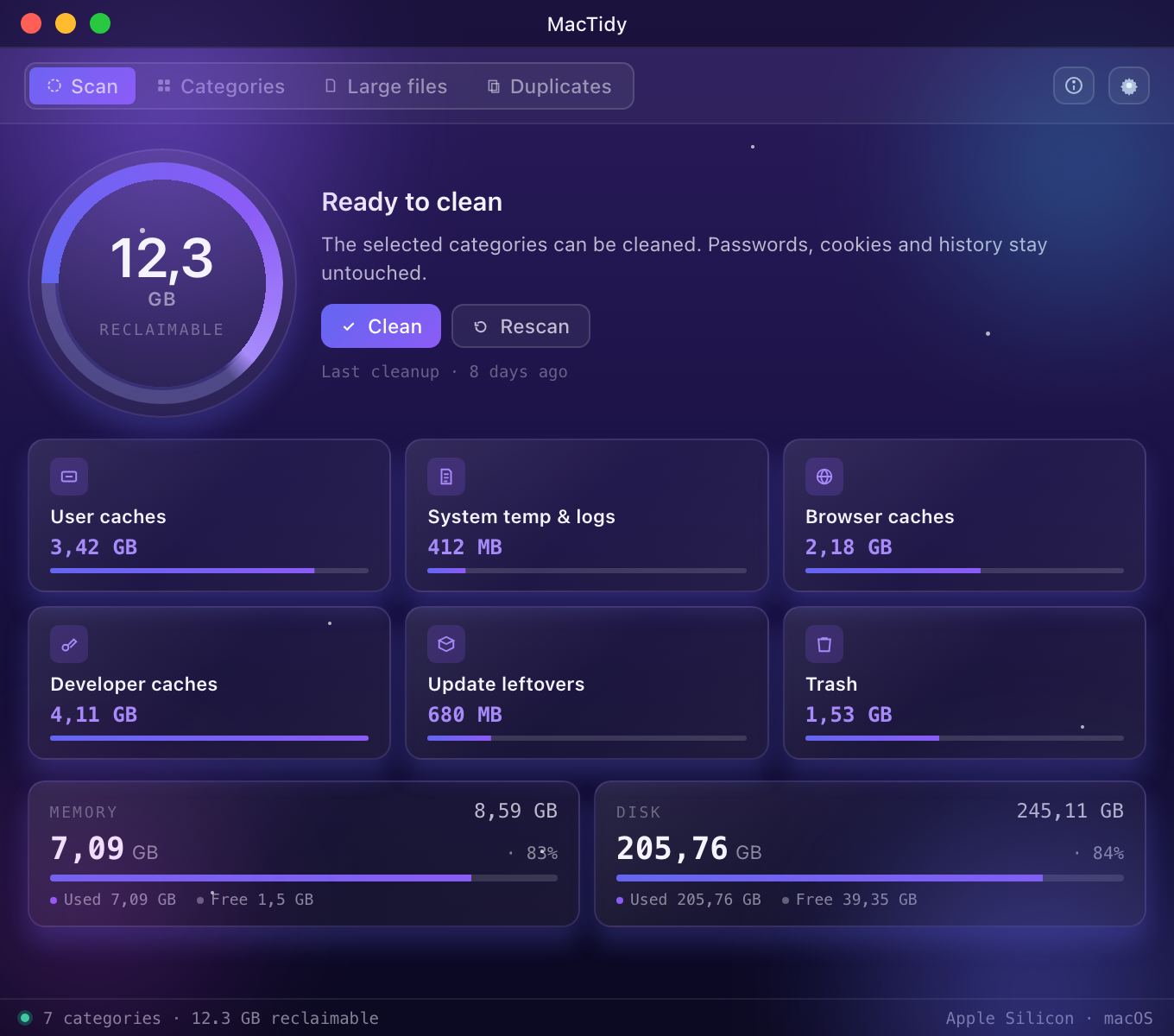Click the Trash progress bar
The width and height of the screenshot is (1174, 1036).
tap(964, 738)
